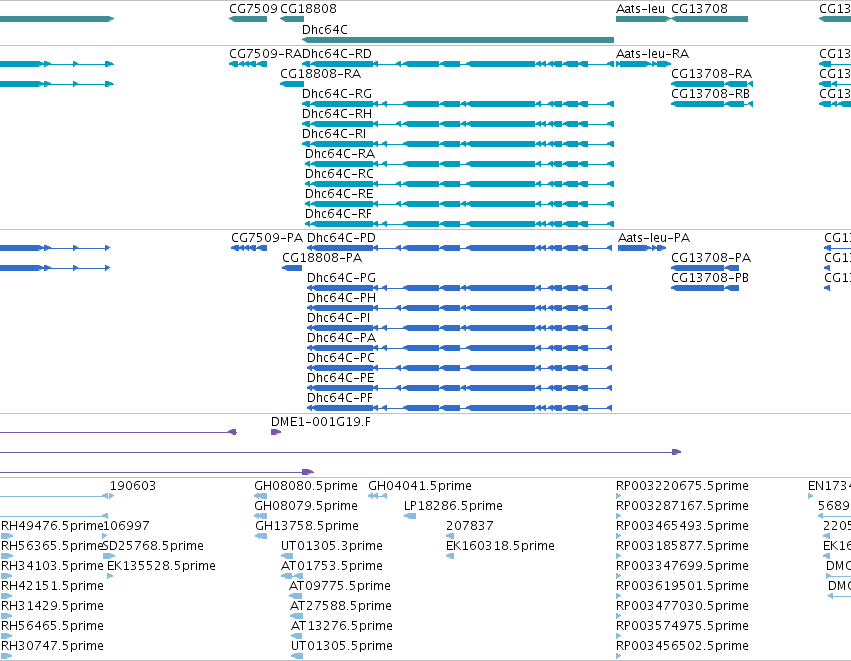Open transcript Dhc64C-RH
Image resolution: width=851 pixels, height=661 pixels.
(336, 114)
